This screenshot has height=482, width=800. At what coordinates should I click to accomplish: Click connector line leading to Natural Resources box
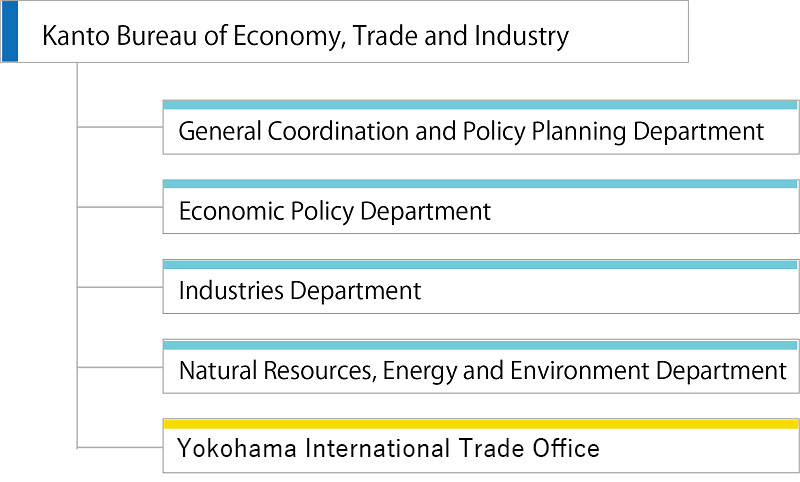pyautogui.click(x=120, y=367)
